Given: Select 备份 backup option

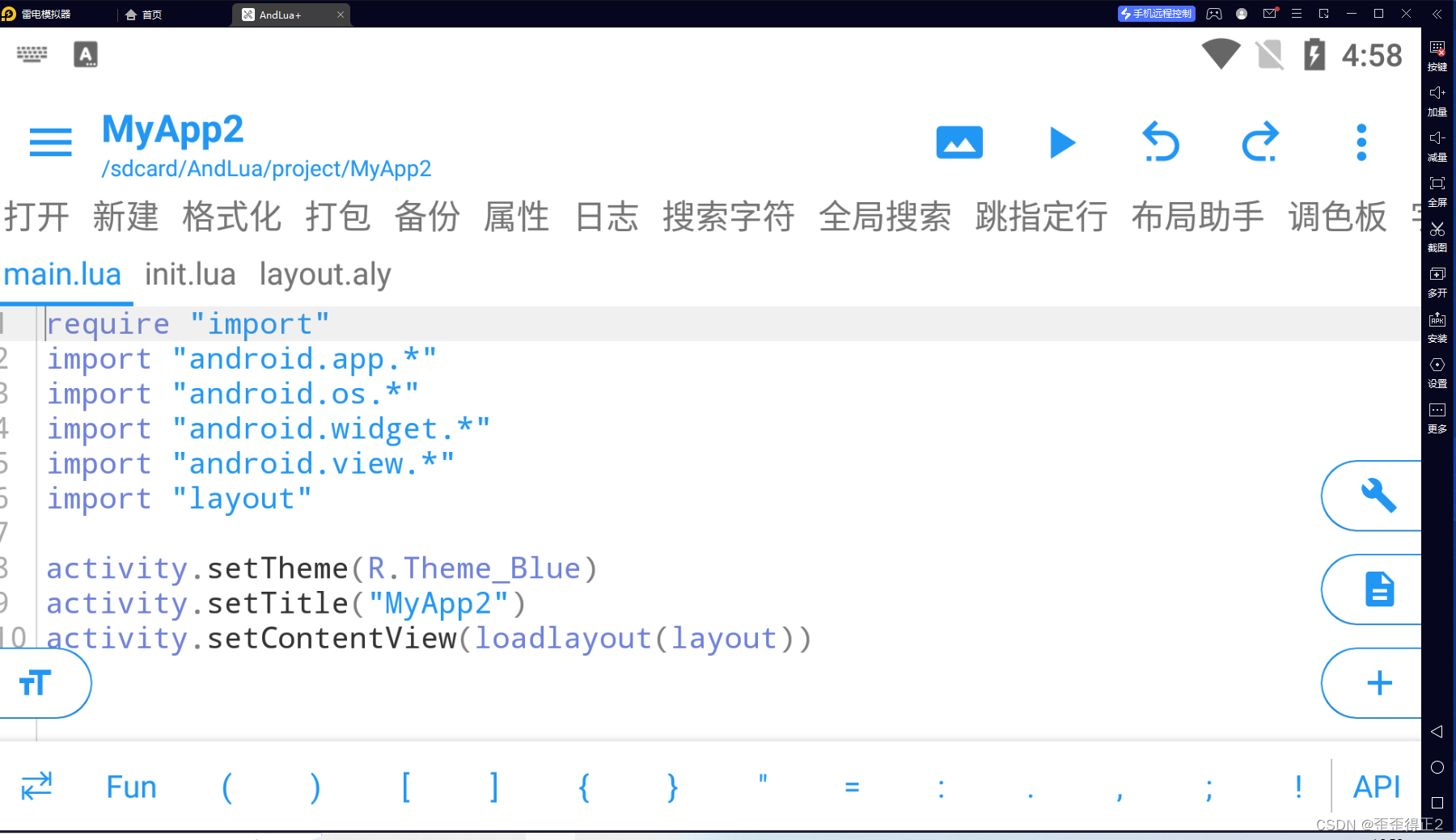Looking at the screenshot, I should tap(427, 217).
